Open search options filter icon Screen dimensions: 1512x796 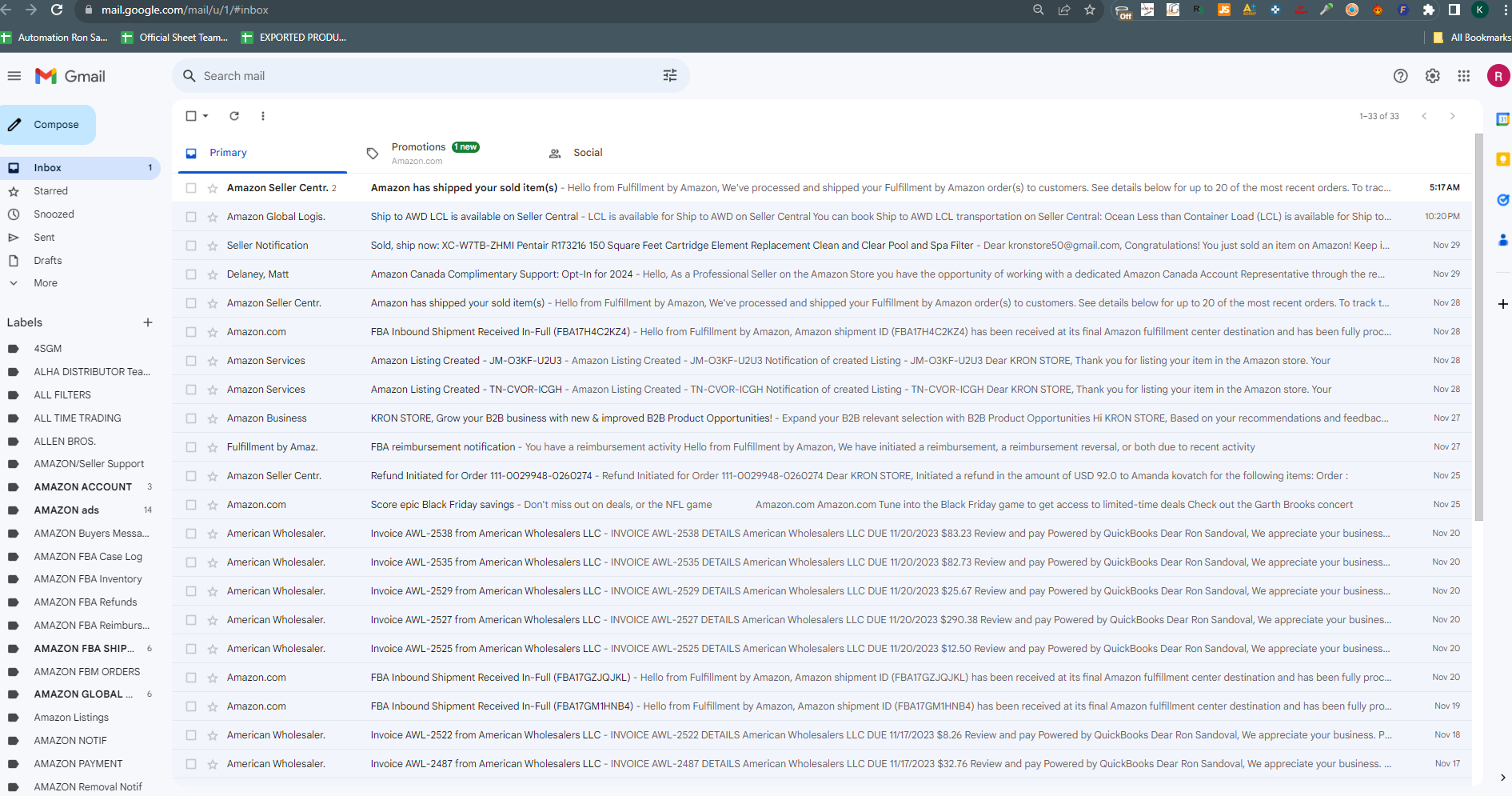[670, 75]
